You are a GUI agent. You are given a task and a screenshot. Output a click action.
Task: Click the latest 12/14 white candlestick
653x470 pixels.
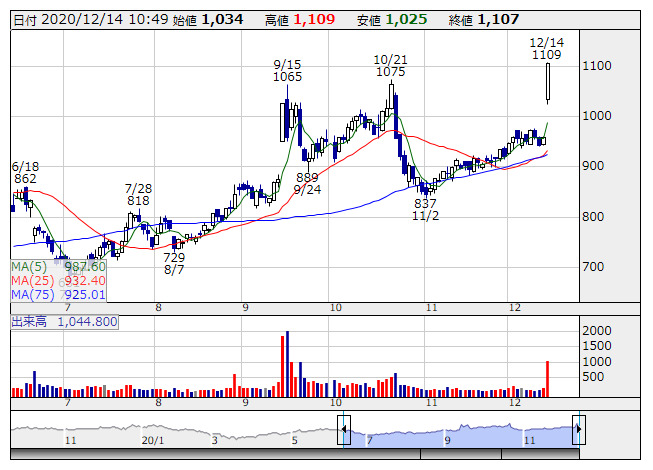(548, 83)
